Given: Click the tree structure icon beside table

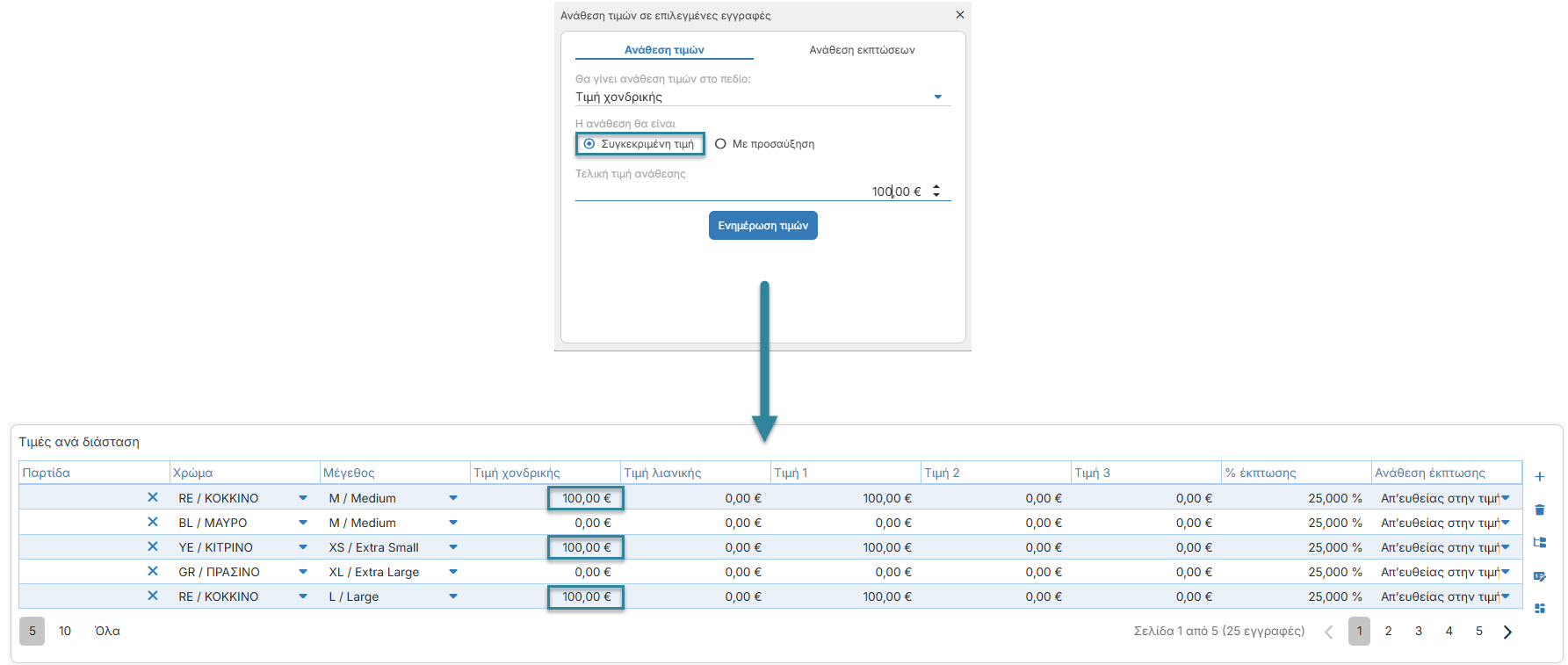Looking at the screenshot, I should coord(1539,543).
